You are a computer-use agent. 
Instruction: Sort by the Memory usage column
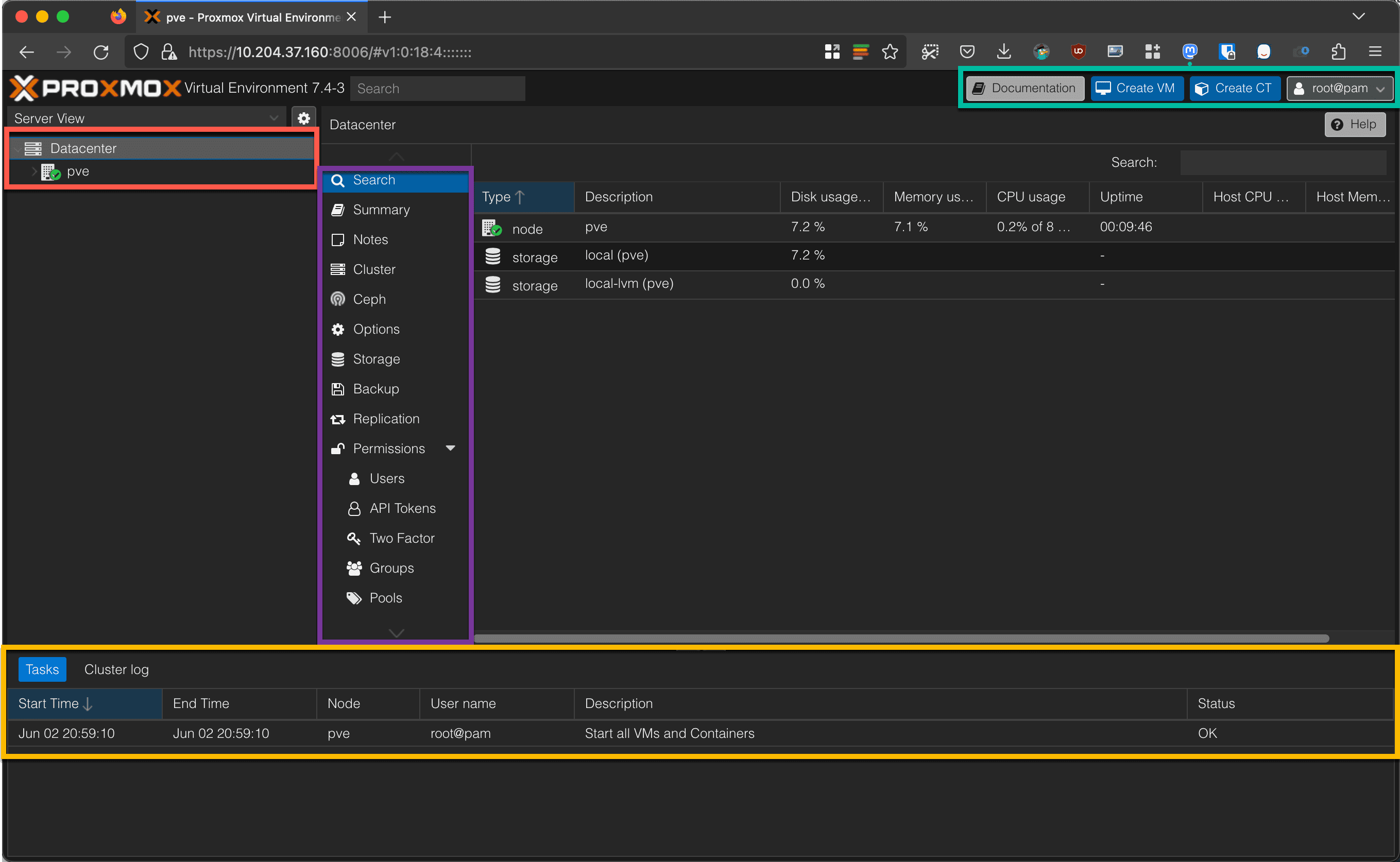(x=935, y=197)
